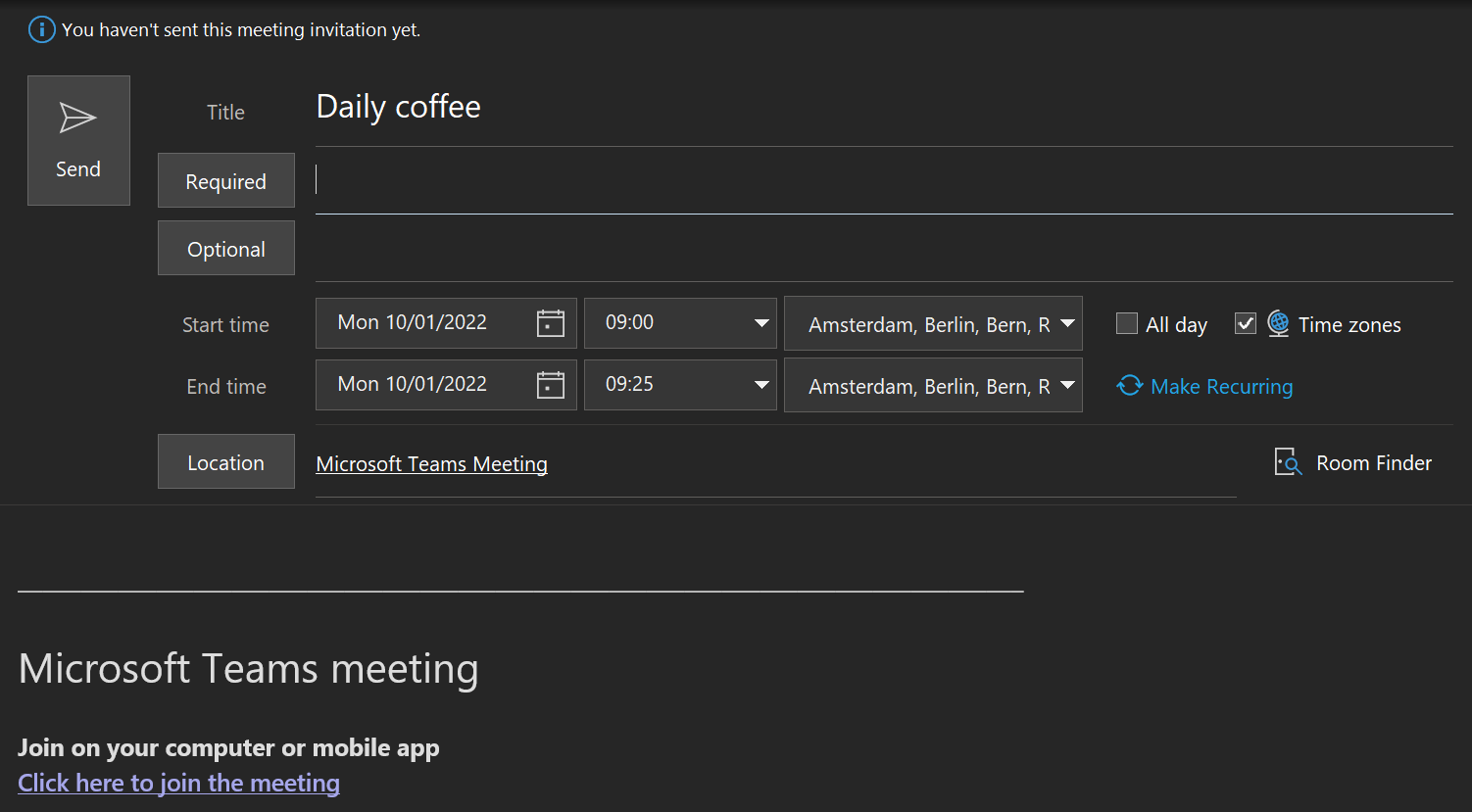Click the Make Recurring circular arrows icon

pos(1130,386)
